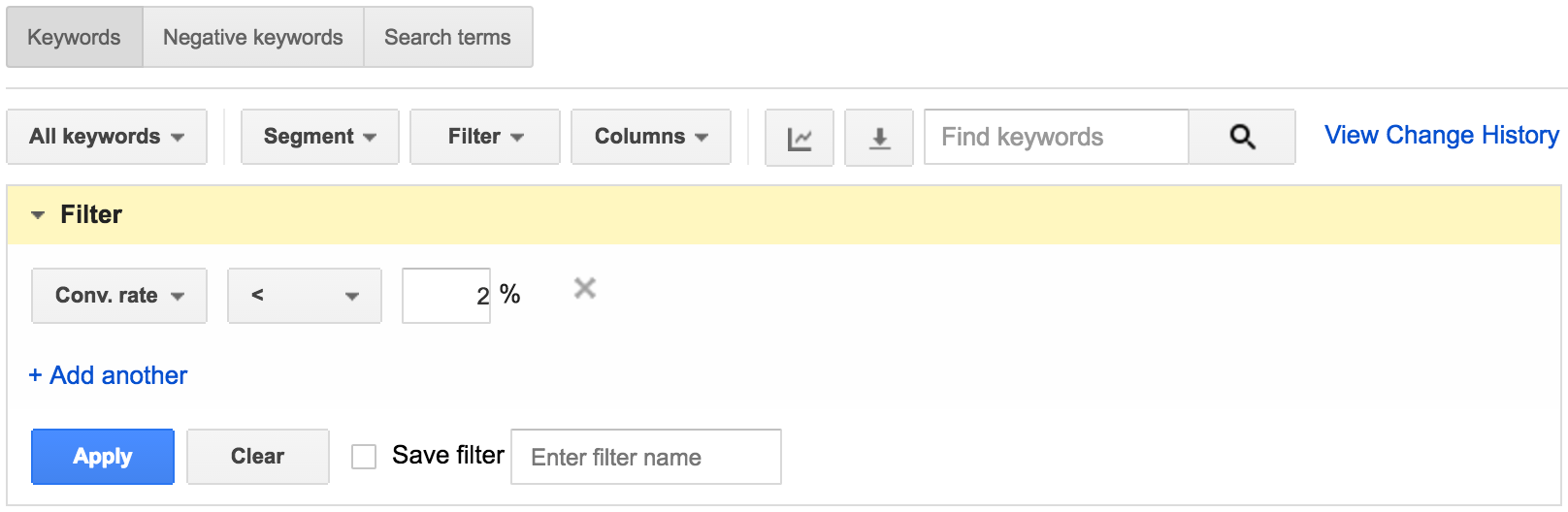The width and height of the screenshot is (1568, 512).
Task: Switch to the Negative keywords tab
Action: click(x=253, y=37)
